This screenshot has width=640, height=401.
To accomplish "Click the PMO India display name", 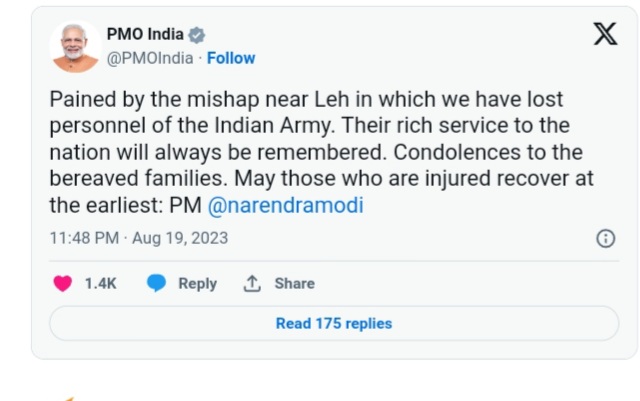I will click(145, 34).
